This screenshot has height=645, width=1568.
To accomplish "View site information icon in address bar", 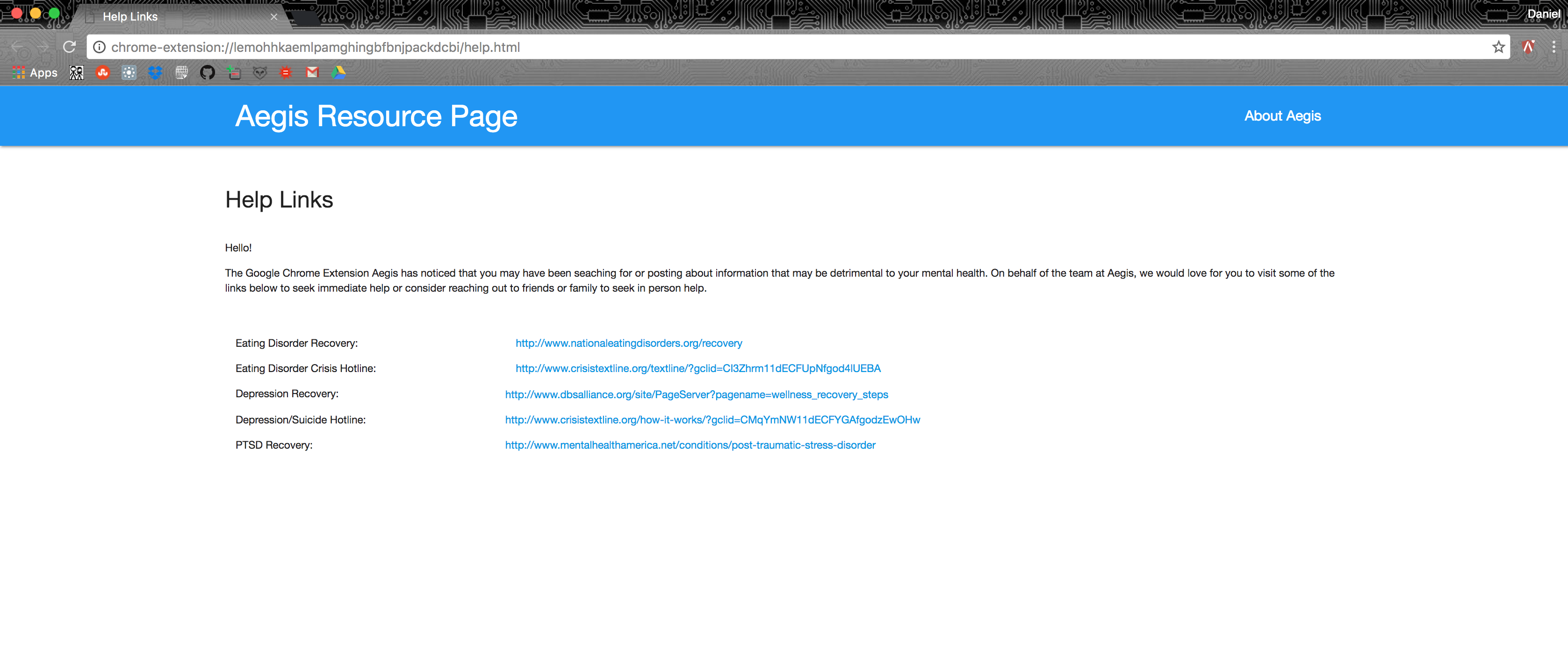I will pos(99,47).
